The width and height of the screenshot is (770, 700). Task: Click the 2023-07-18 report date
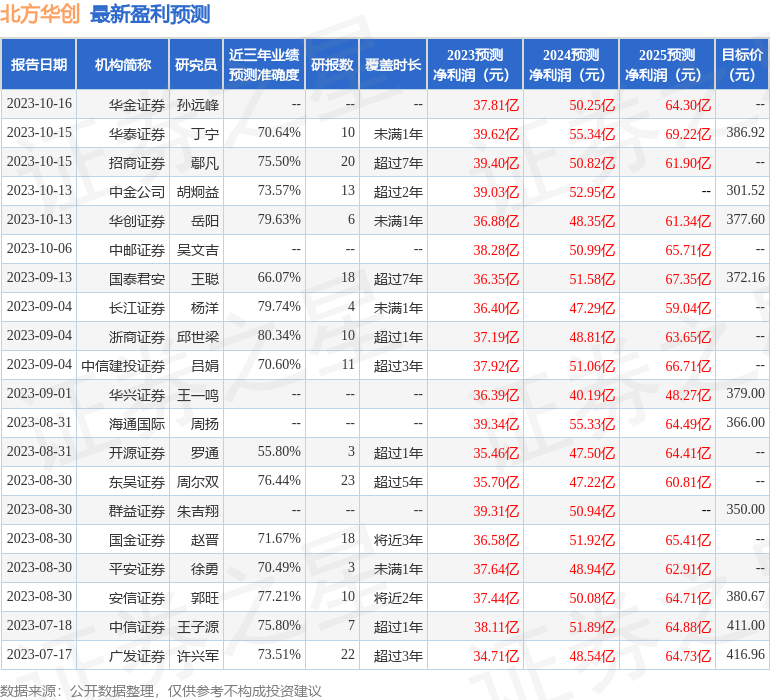39,625
